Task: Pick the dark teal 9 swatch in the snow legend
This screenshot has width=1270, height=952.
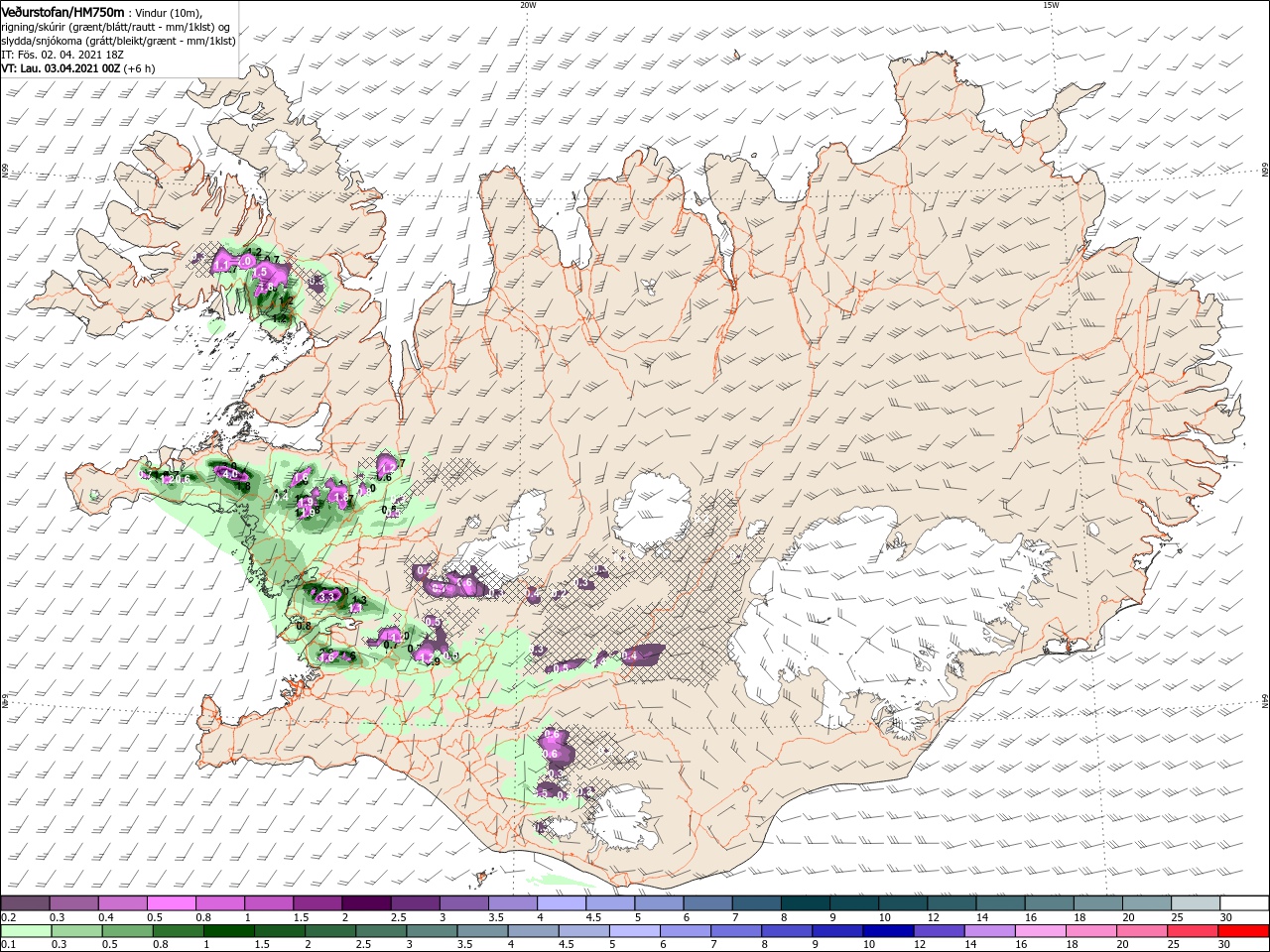Action: point(855,903)
